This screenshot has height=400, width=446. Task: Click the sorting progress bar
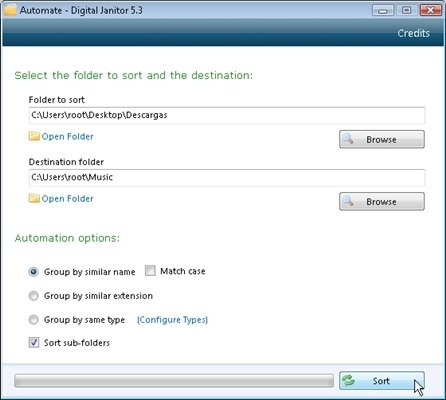174,381
